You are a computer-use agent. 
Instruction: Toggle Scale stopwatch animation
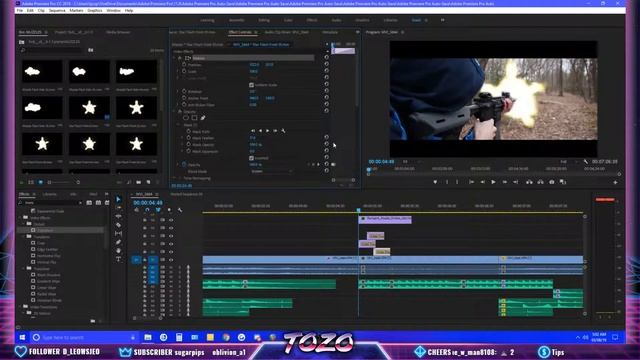coord(184,71)
